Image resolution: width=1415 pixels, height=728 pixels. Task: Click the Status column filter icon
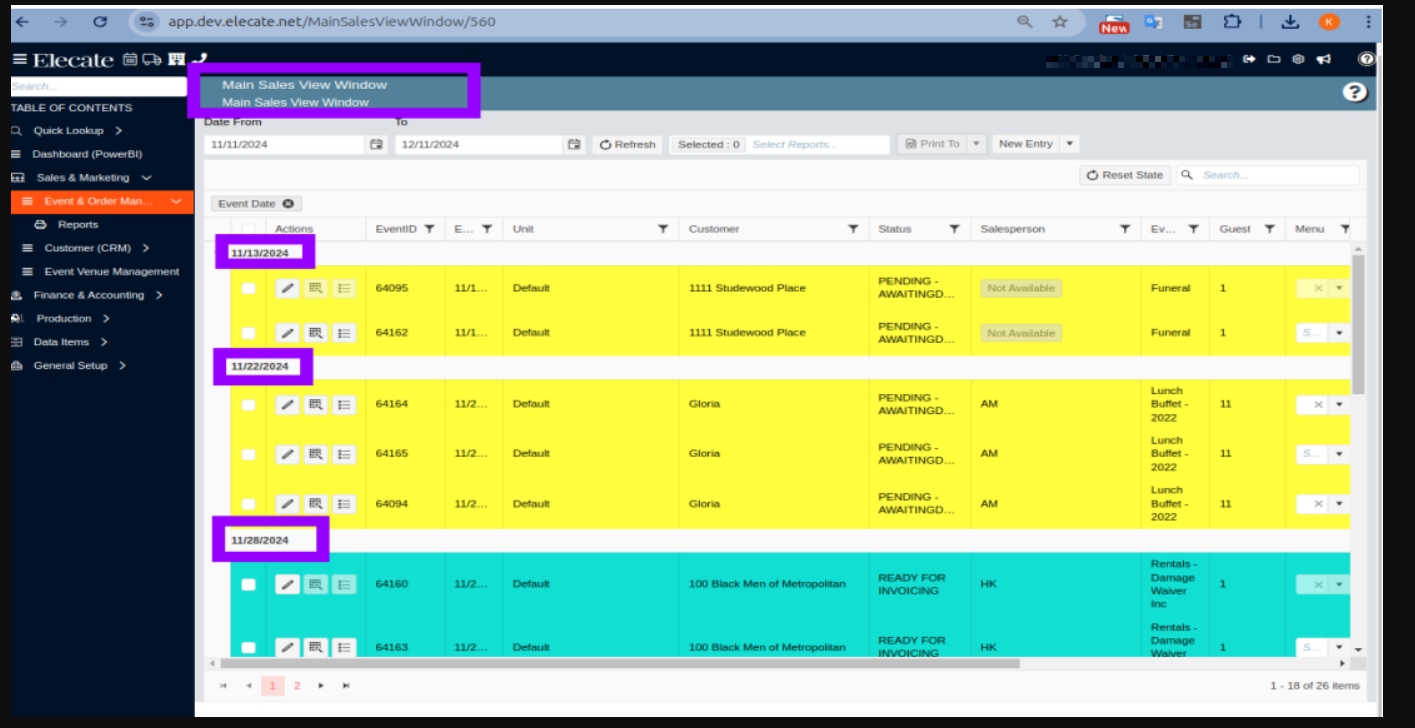954,229
